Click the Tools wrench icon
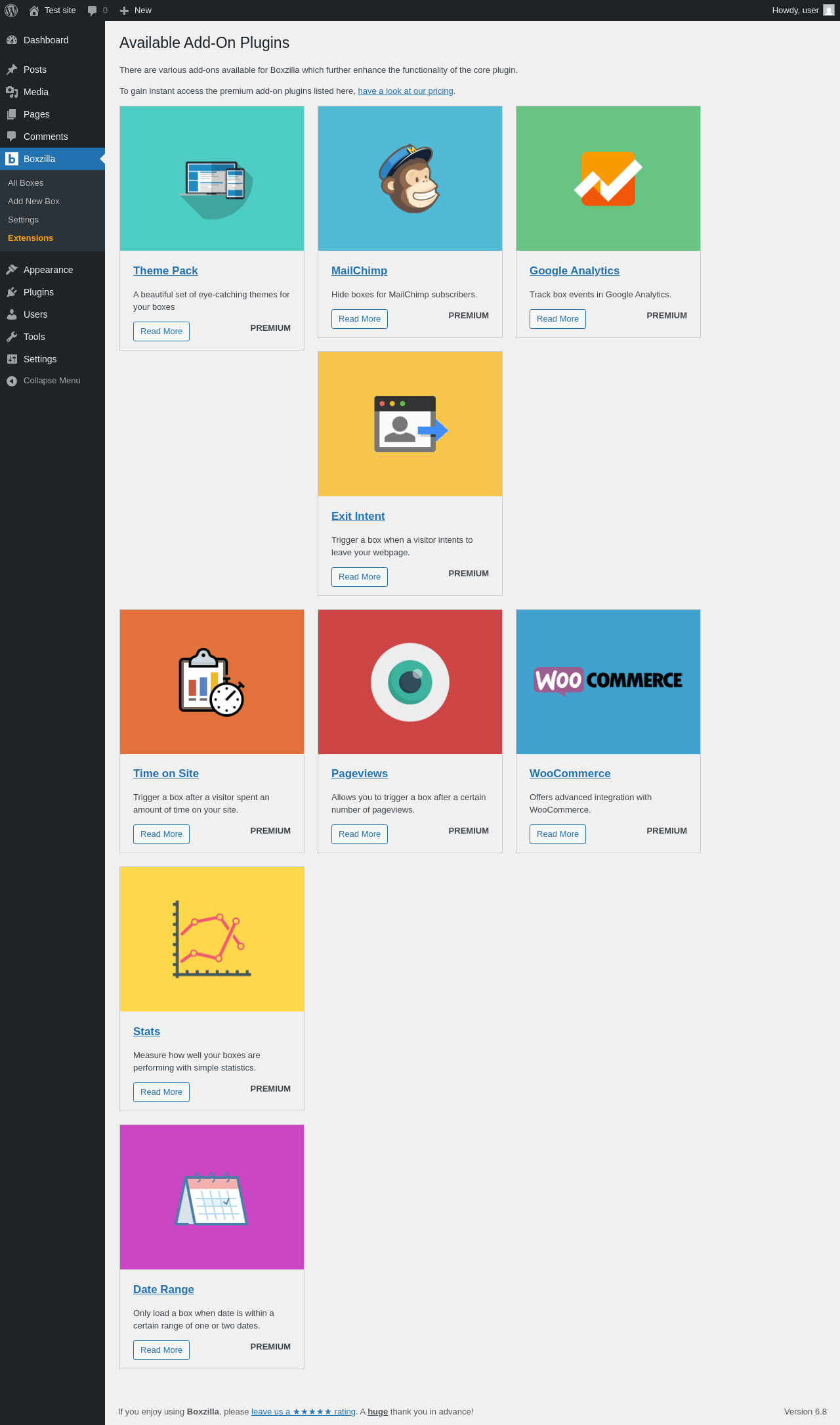The height and width of the screenshot is (1425, 840). tap(12, 337)
